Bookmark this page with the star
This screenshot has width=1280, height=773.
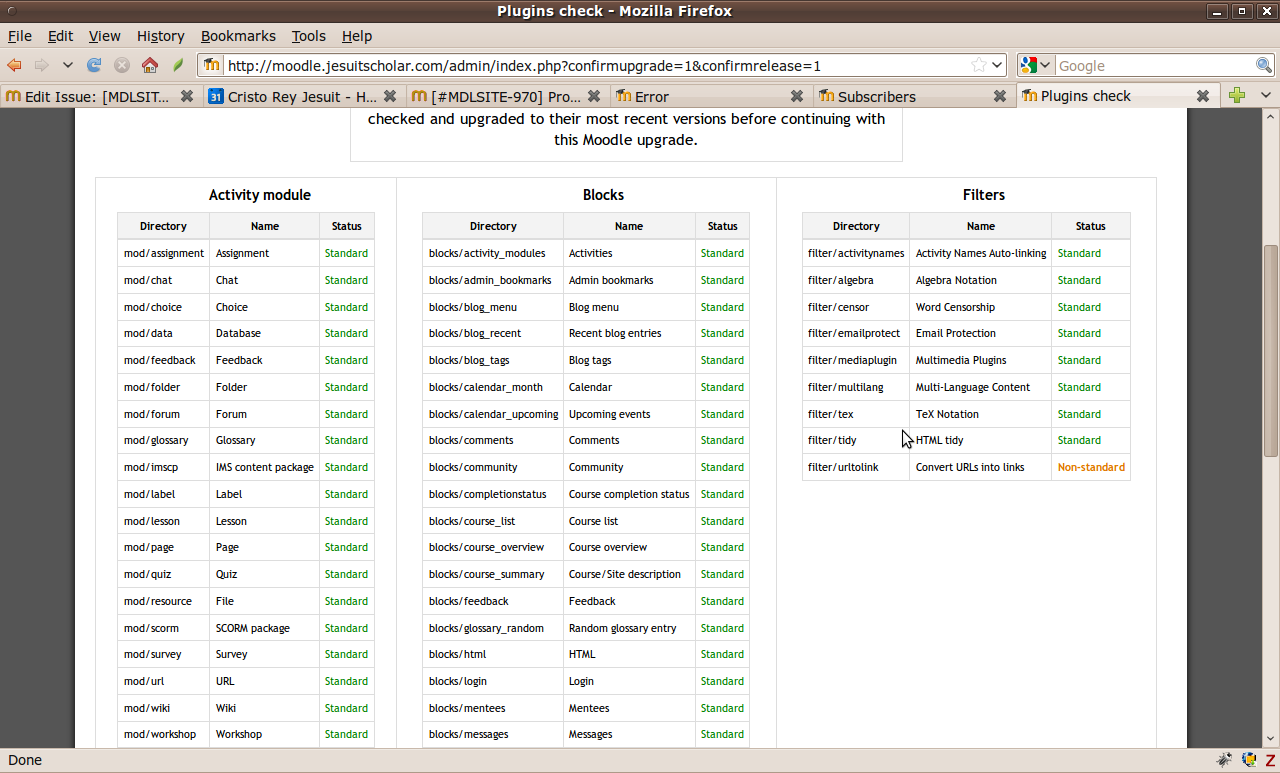[978, 65]
